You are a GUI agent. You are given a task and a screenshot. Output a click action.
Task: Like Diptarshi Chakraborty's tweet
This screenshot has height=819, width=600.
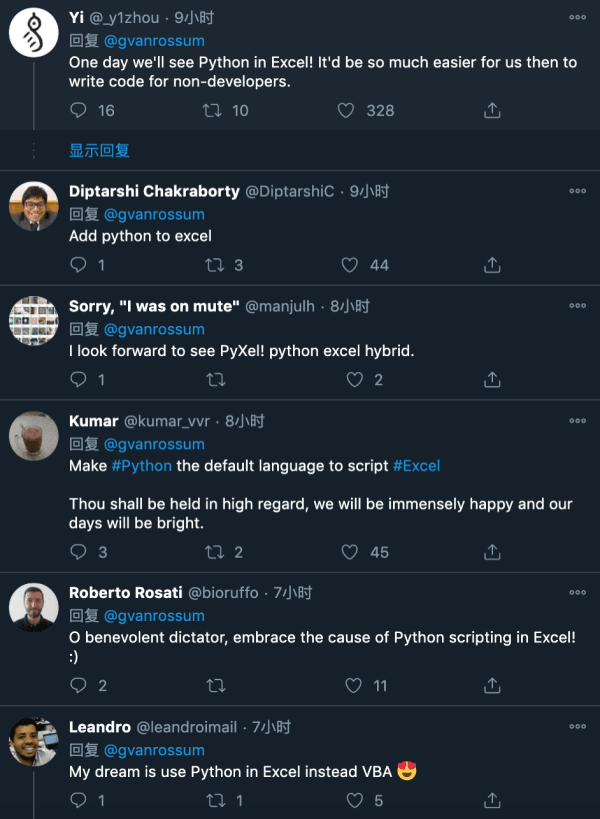[350, 265]
